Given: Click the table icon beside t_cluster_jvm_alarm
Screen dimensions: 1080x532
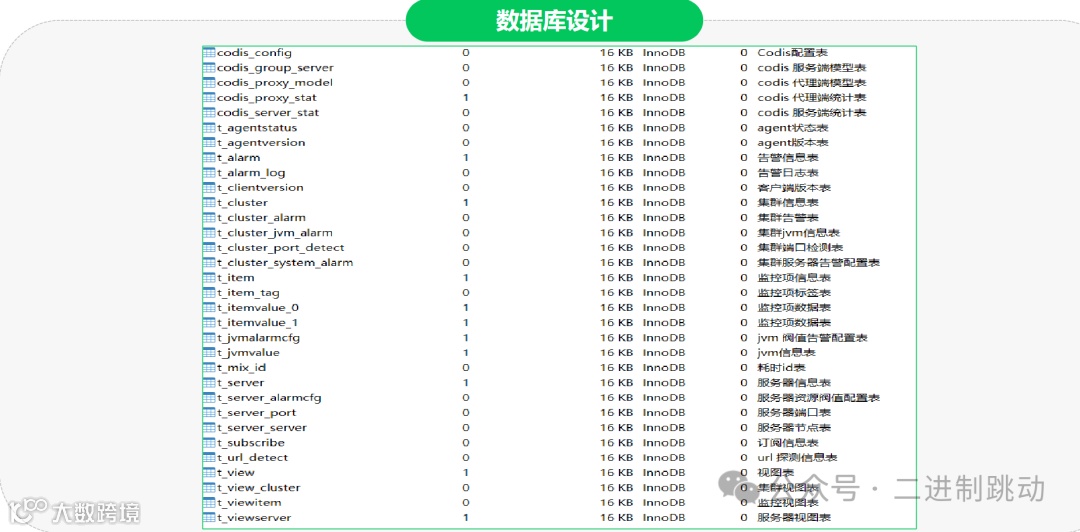Looking at the screenshot, I should click(x=209, y=233).
